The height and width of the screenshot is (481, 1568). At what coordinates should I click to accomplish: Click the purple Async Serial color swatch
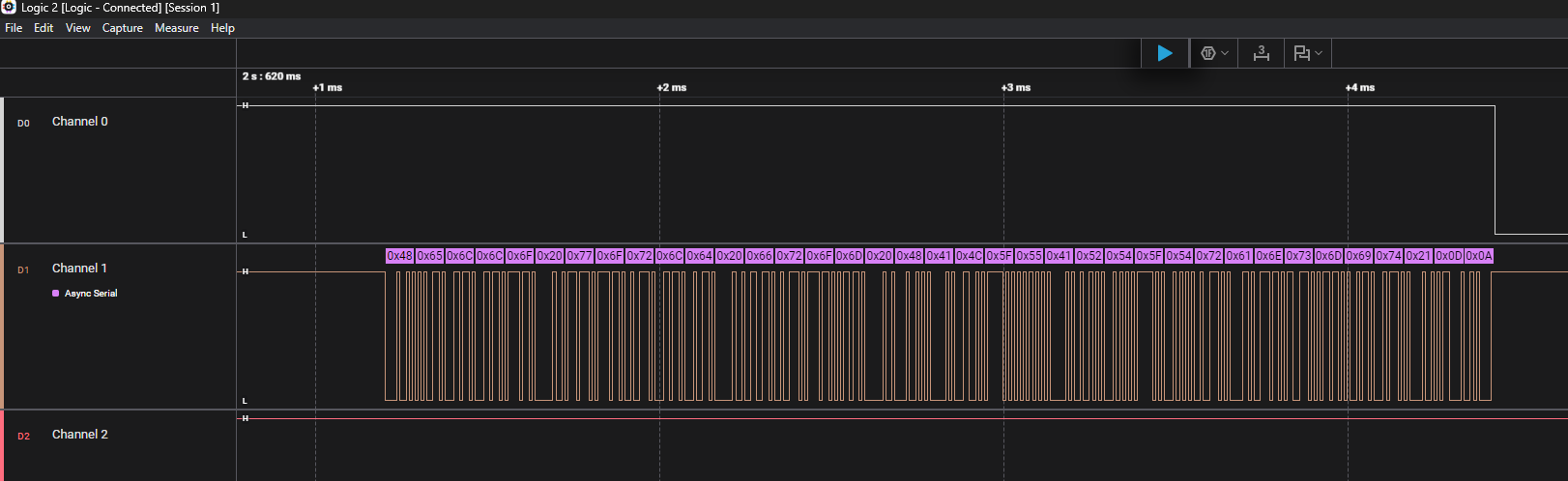55,294
